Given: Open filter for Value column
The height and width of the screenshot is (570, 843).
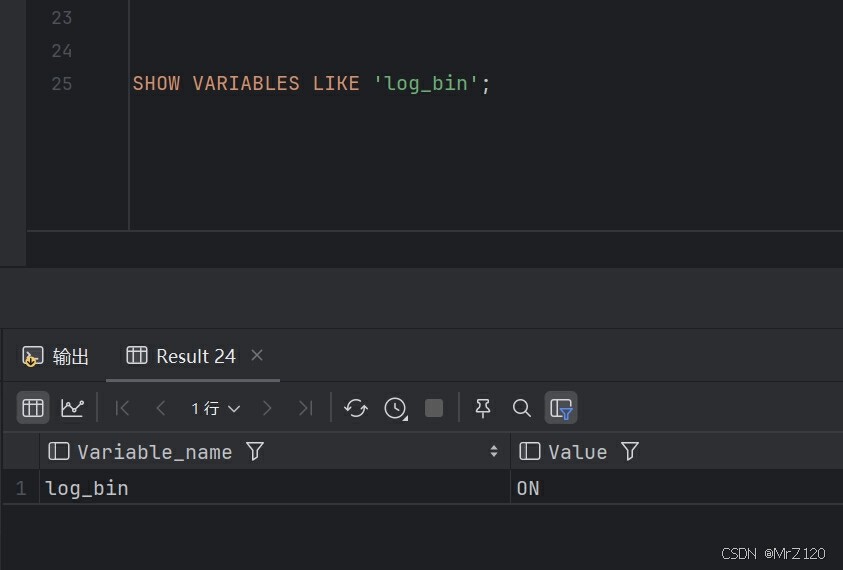Looking at the screenshot, I should click(630, 452).
